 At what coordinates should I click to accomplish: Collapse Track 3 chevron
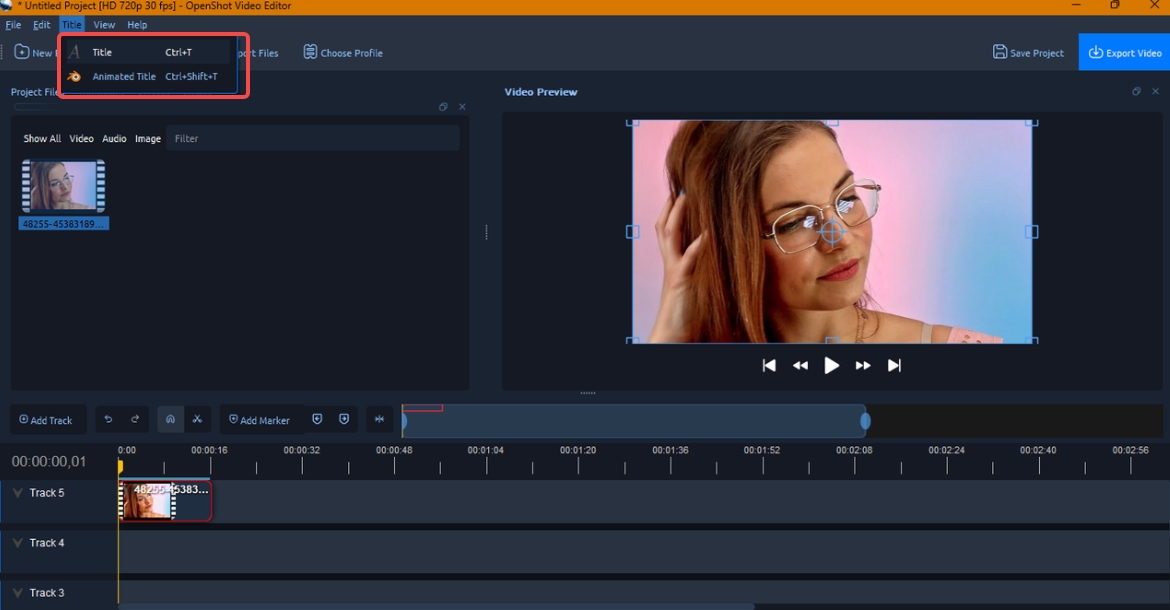point(17,593)
